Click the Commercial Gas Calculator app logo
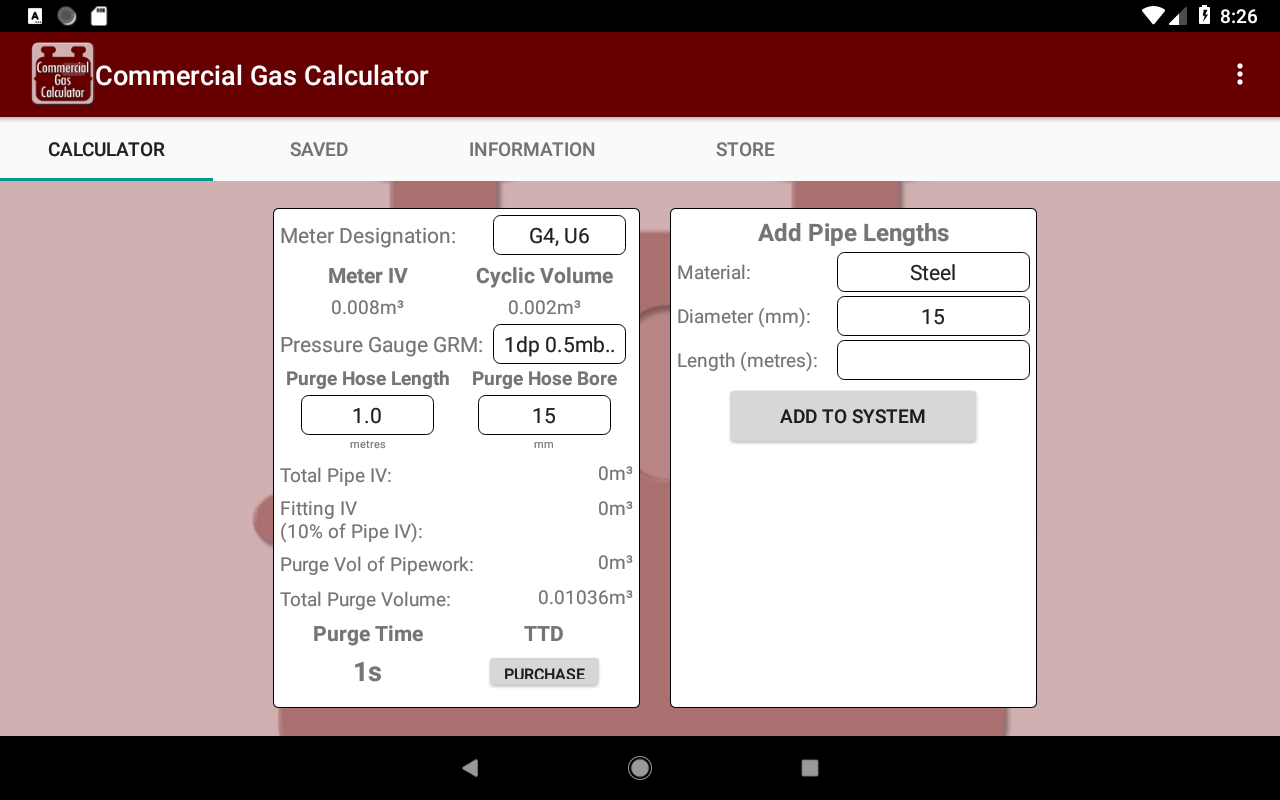 coord(61,73)
